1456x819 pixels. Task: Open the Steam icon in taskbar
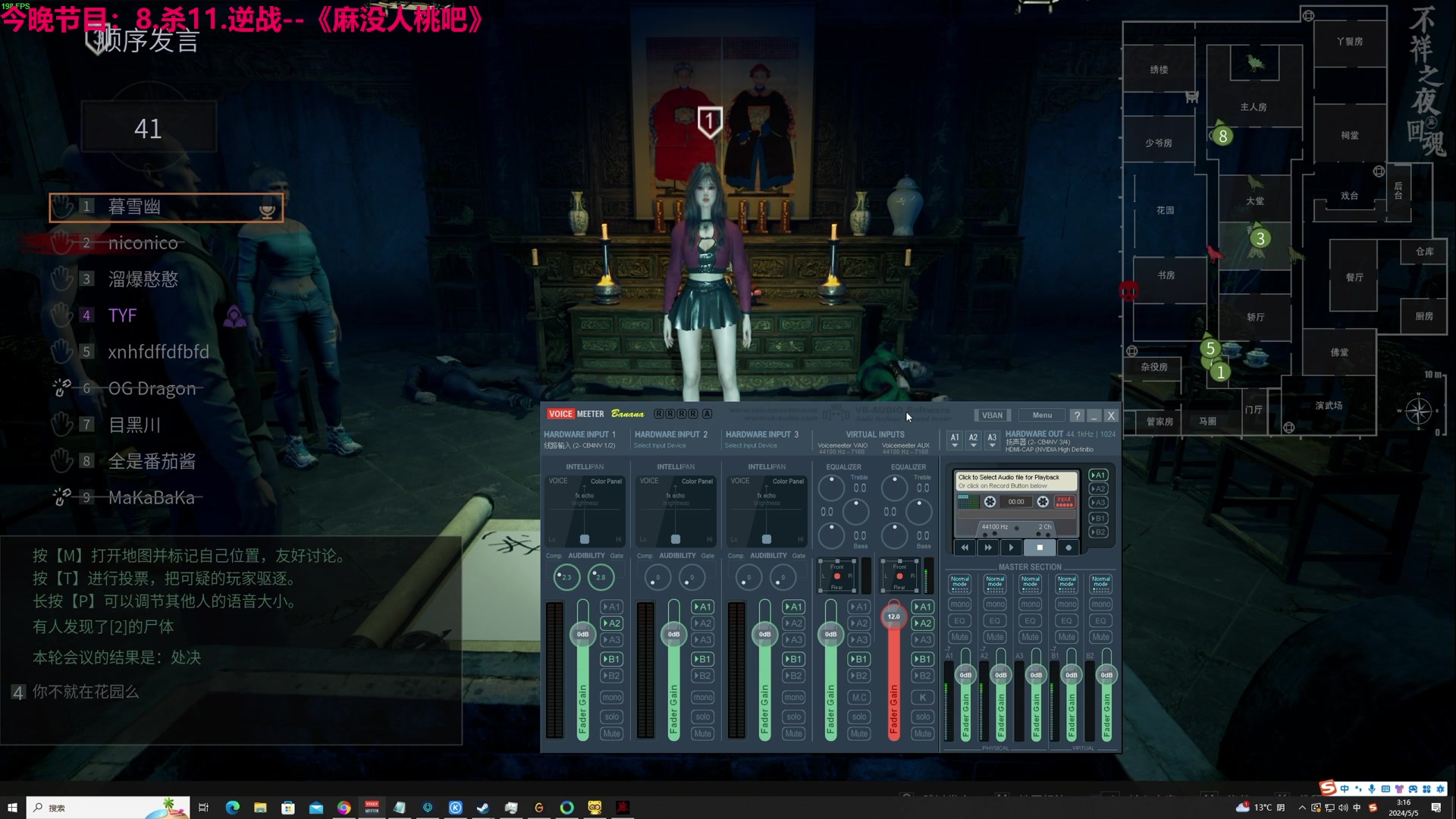[483, 808]
